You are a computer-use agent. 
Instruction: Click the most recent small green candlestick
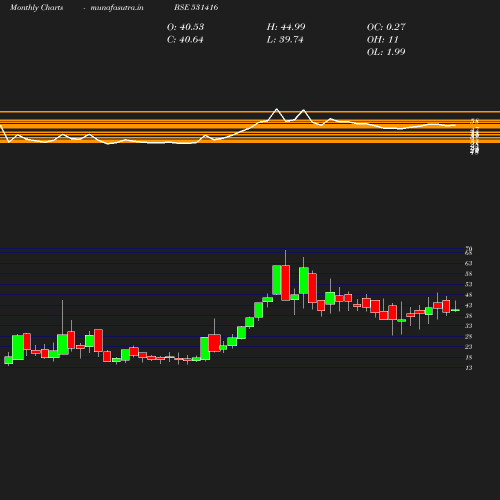pyautogui.click(x=455, y=310)
